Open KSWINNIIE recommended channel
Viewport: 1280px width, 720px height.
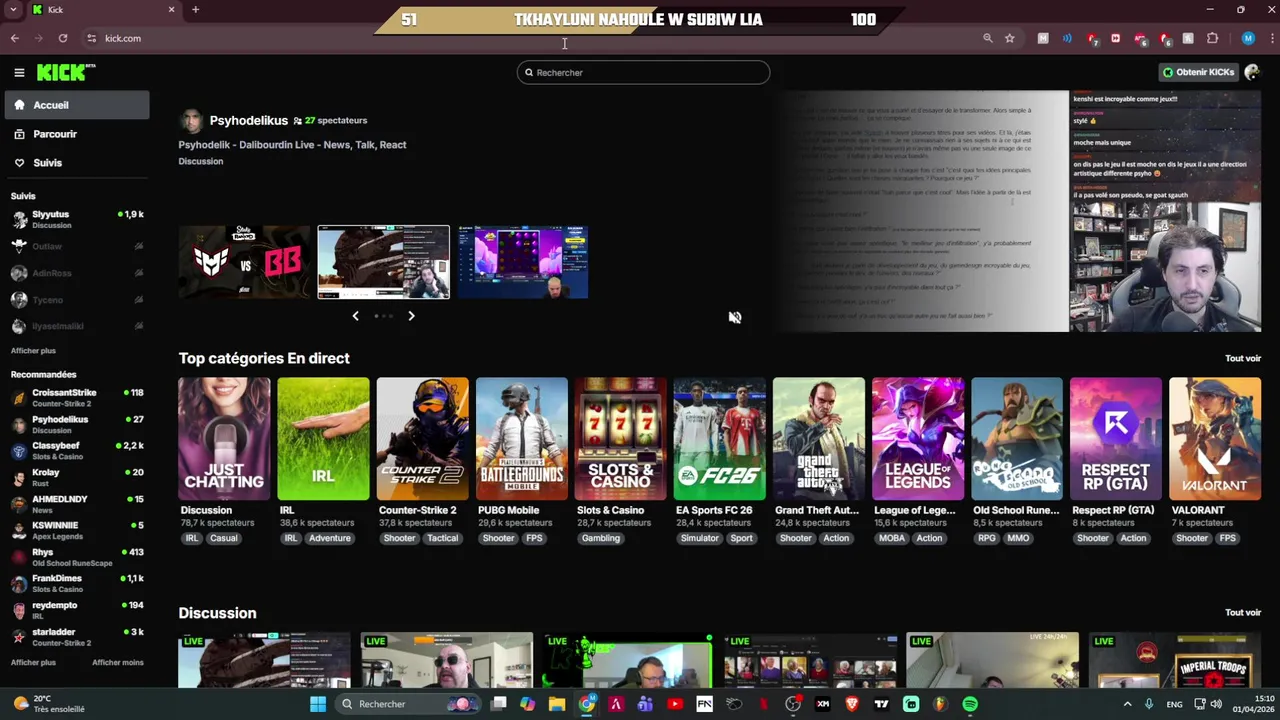[x=77, y=530]
